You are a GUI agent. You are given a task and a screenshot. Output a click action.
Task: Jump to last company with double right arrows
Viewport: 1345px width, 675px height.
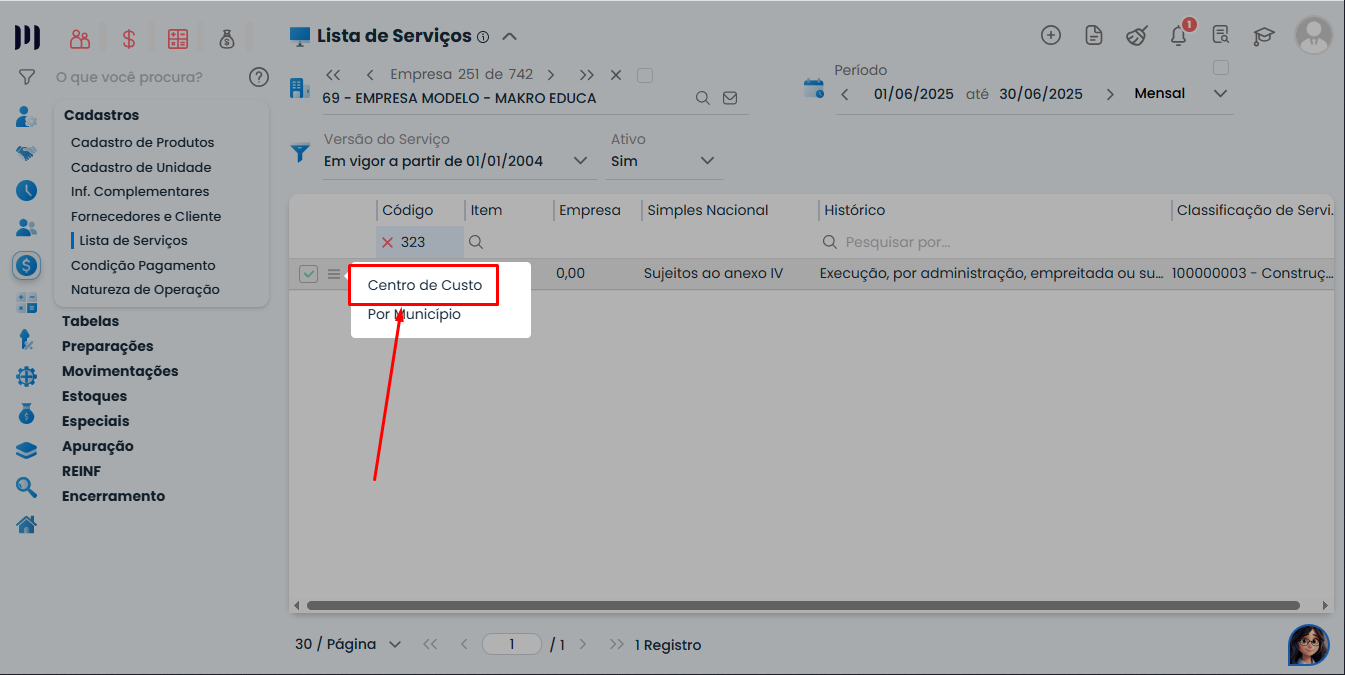click(x=587, y=75)
